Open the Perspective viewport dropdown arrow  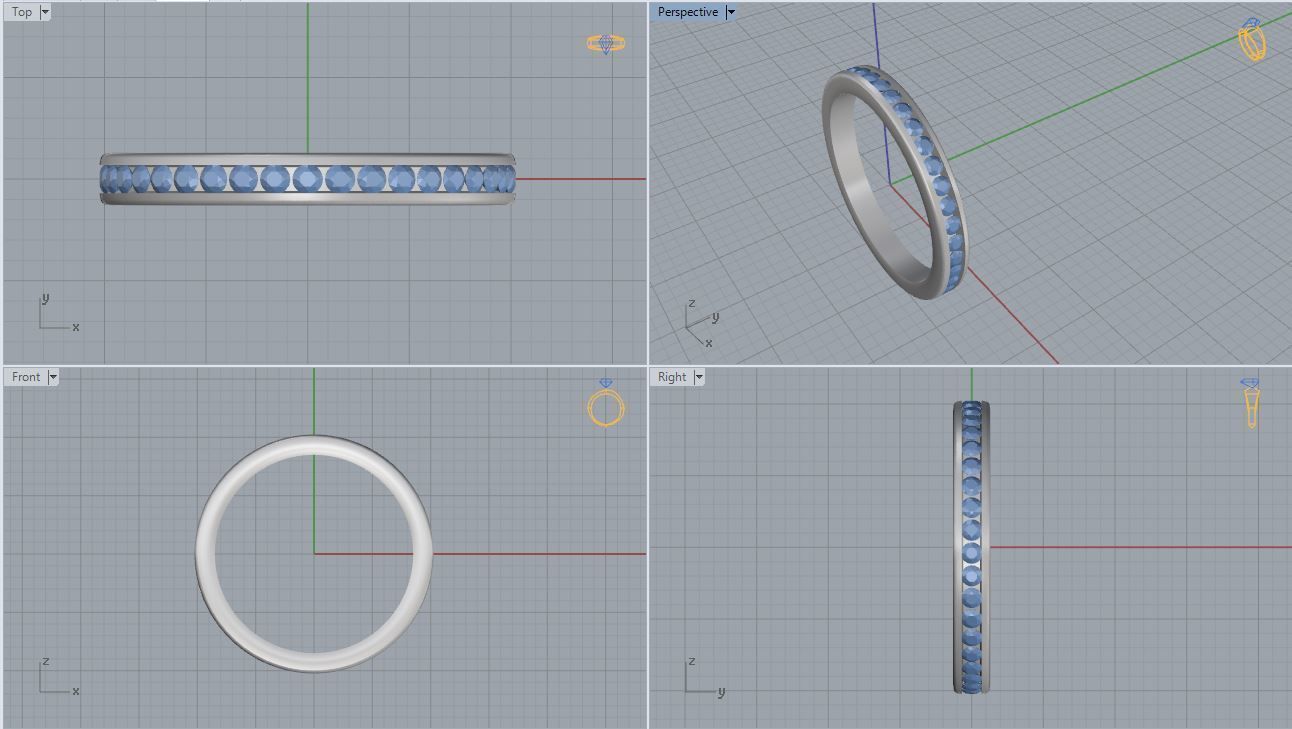click(x=731, y=12)
